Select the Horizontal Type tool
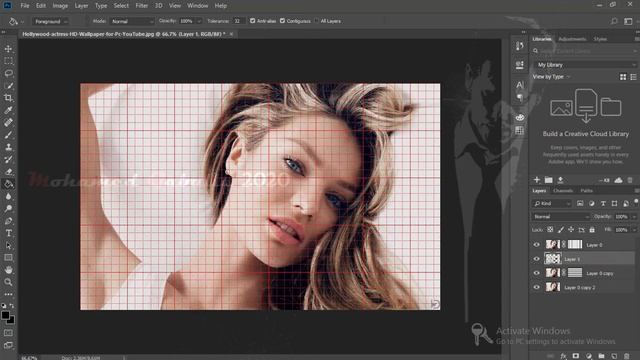Viewport: 640px width, 360px height. (8, 233)
